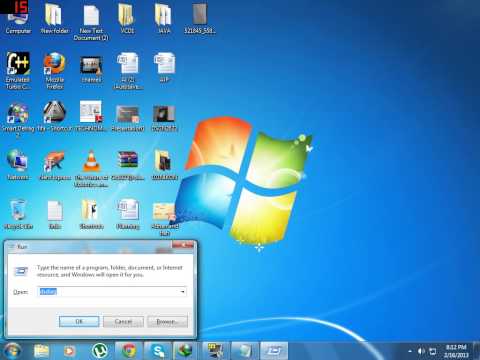Click the volume speaker tray icon
The image size is (480, 360).
coord(421,351)
